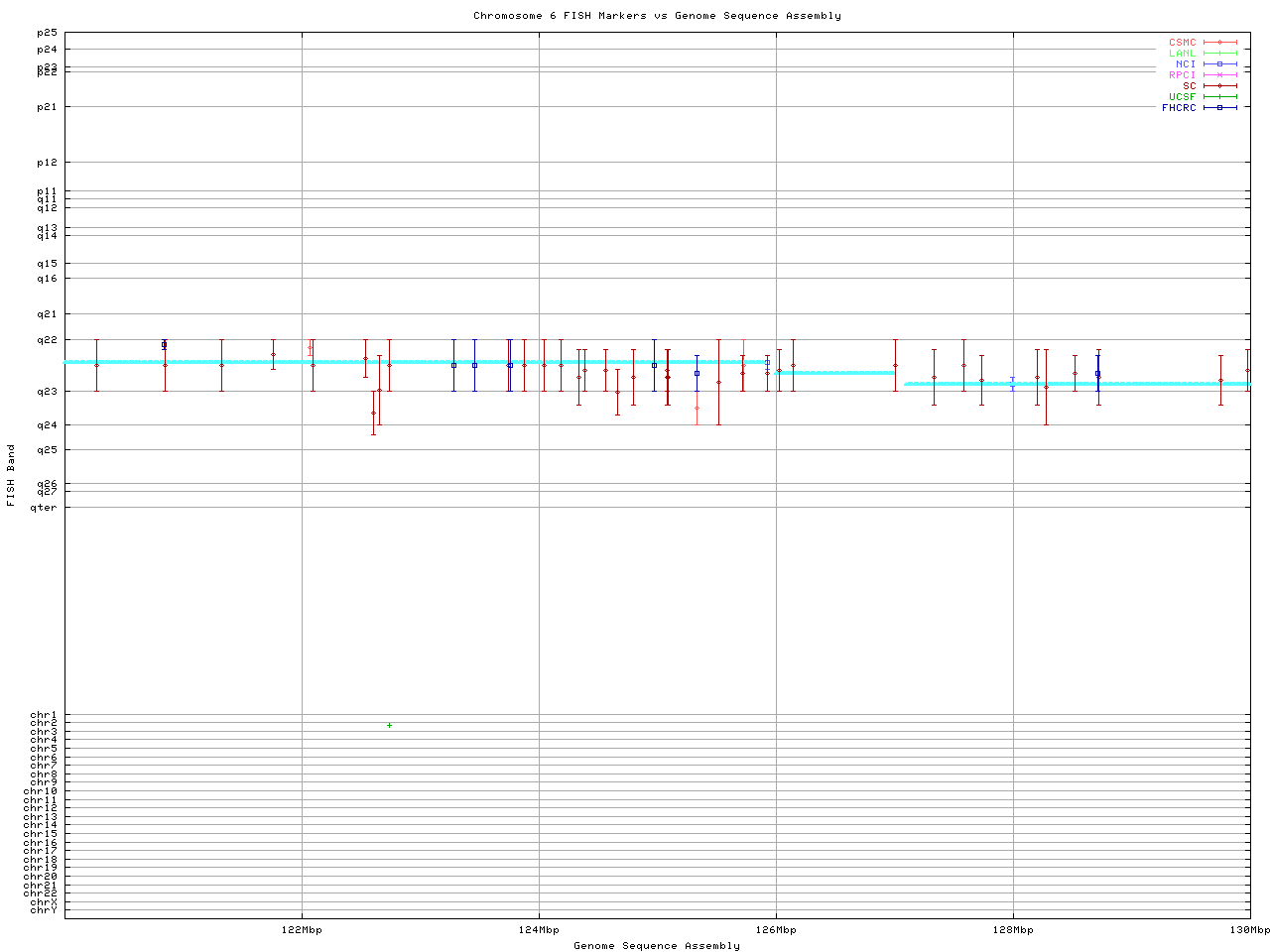Select the 130Mbp x-axis tick label
Viewport: 1270px width, 952px height.
pyautogui.click(x=1249, y=930)
